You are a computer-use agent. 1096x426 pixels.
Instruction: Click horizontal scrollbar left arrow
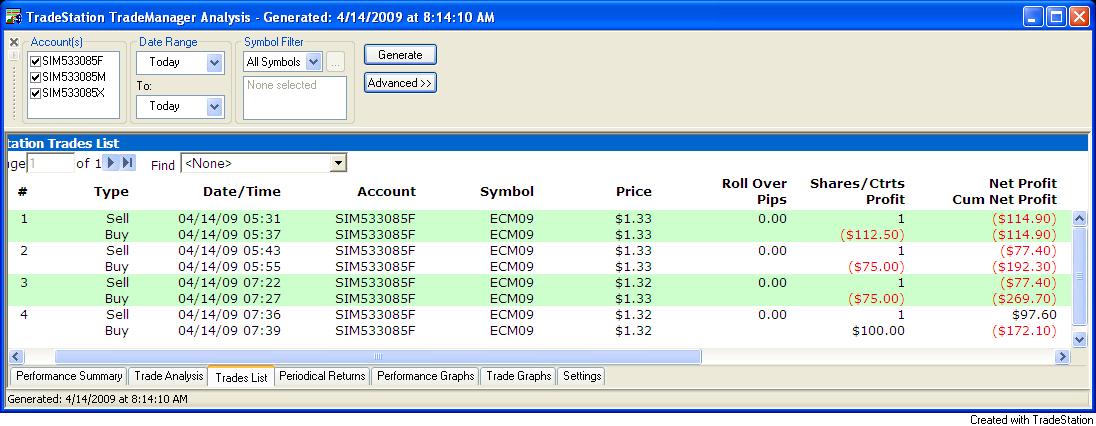coord(17,357)
